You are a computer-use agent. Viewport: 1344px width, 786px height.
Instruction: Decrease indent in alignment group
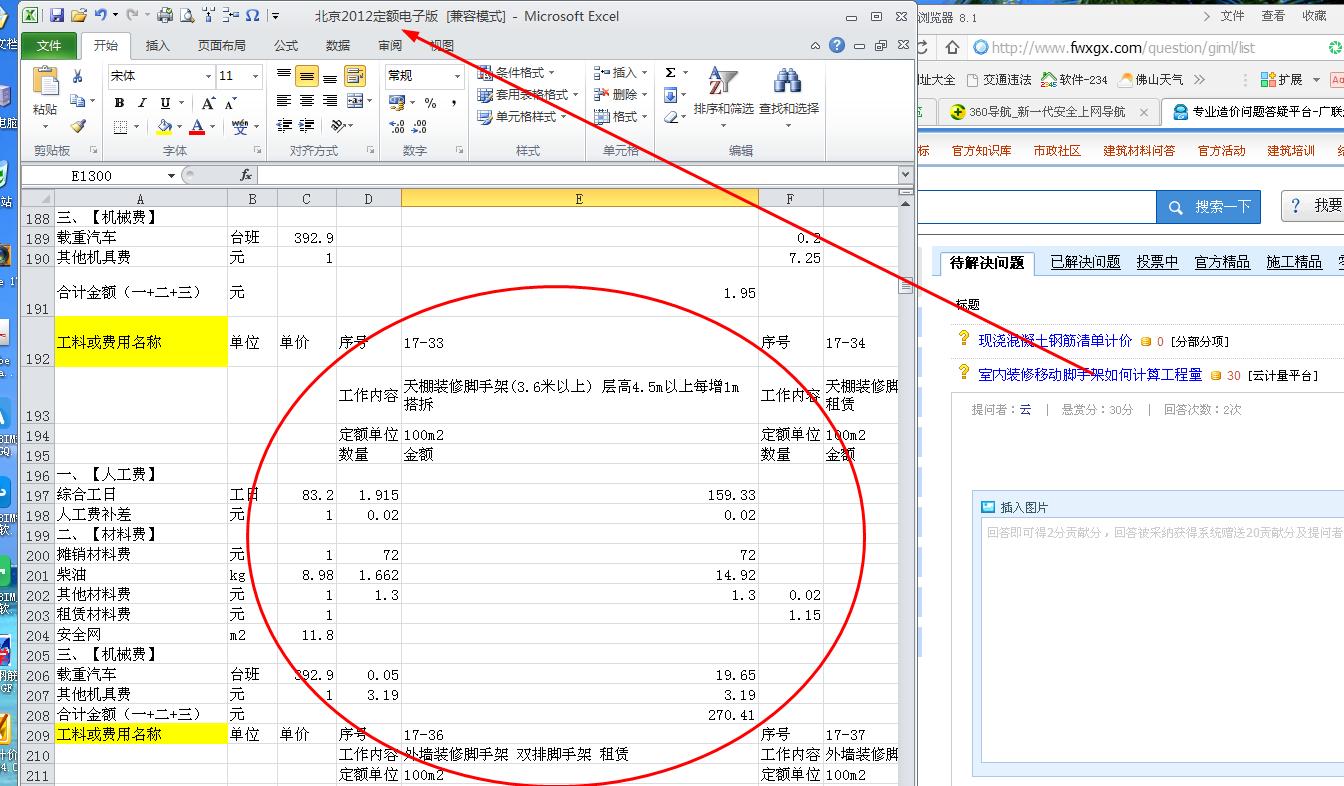(x=284, y=126)
